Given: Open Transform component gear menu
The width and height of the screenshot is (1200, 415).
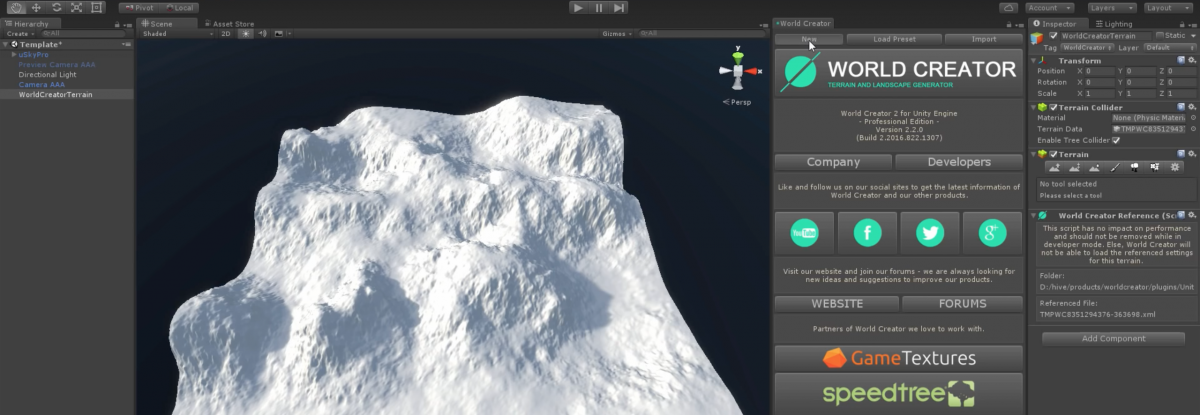Looking at the screenshot, I should [1191, 60].
